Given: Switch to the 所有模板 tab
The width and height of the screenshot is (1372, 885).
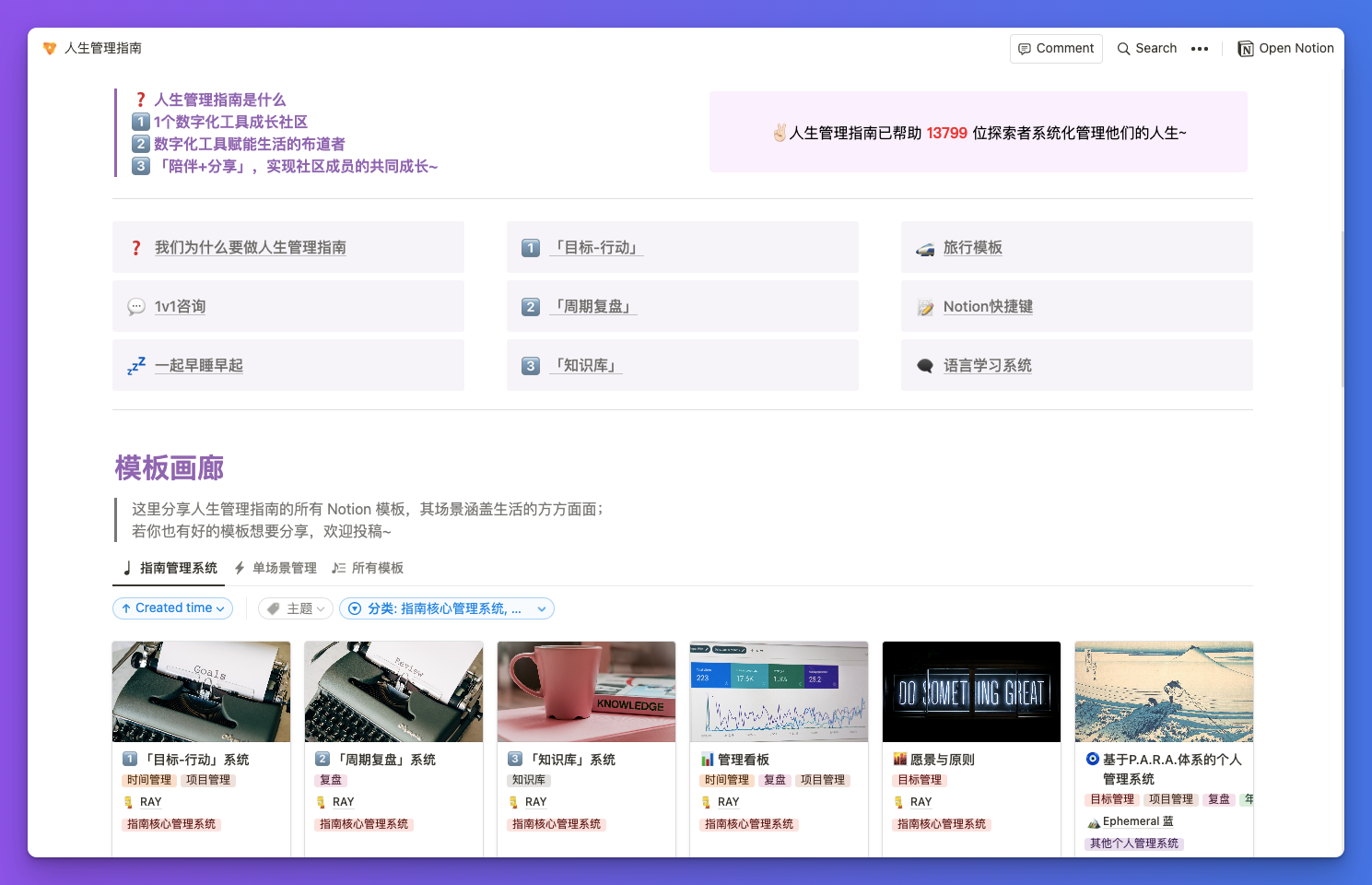Looking at the screenshot, I should pos(369,567).
